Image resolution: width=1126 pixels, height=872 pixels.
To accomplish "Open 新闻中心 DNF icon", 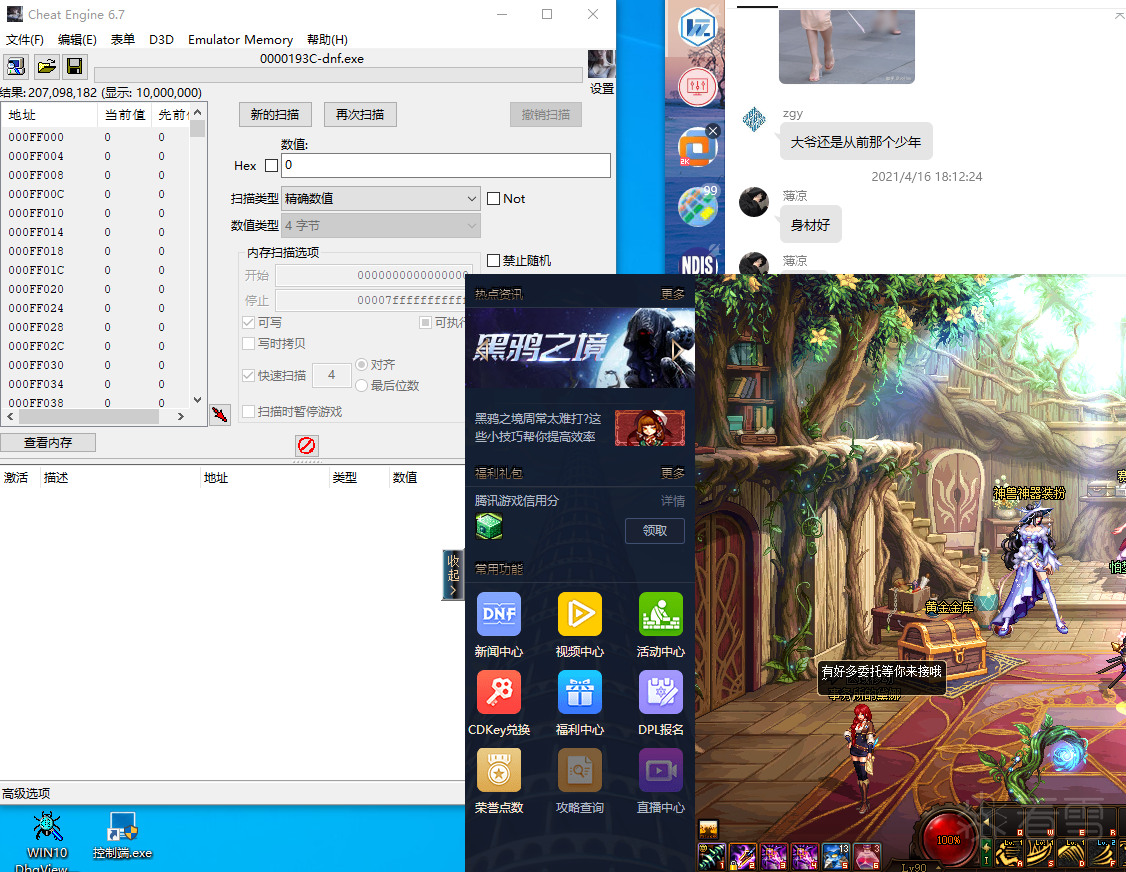I will (x=499, y=614).
